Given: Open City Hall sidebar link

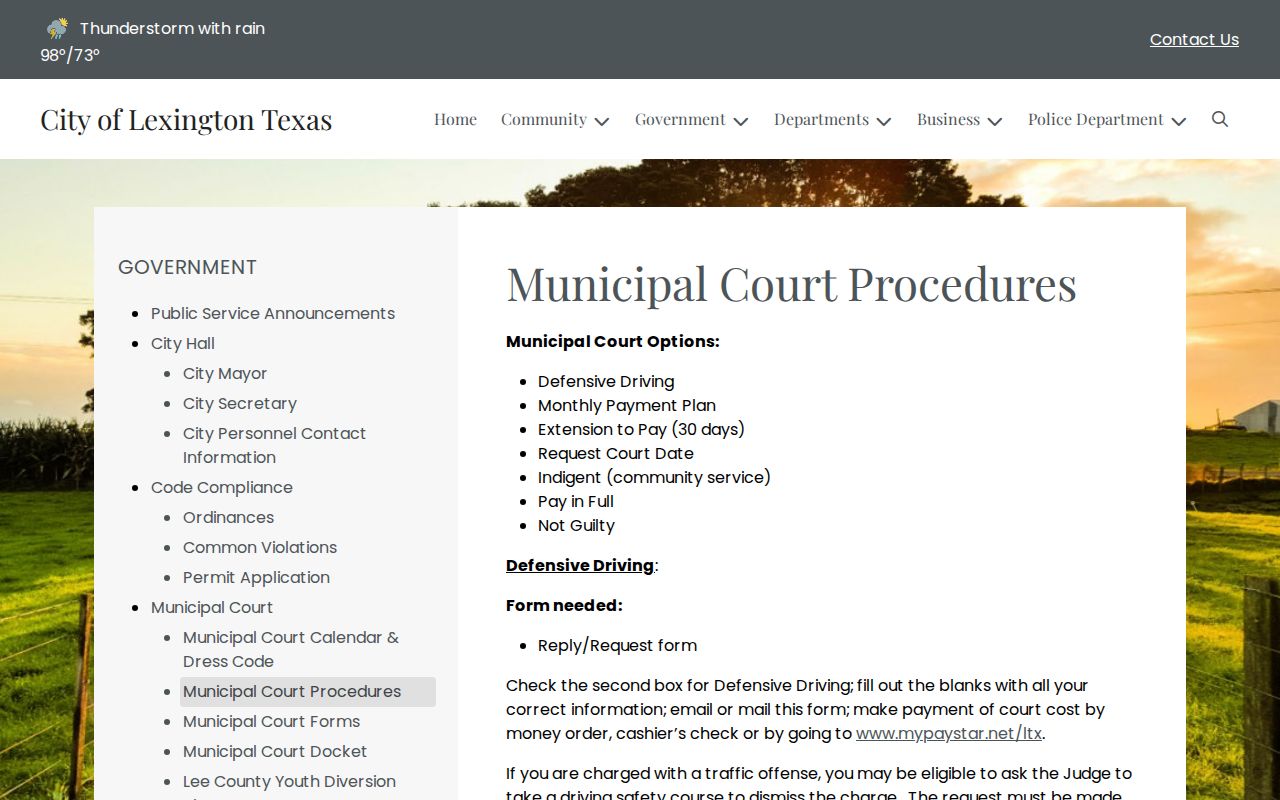Looking at the screenshot, I should pos(183,343).
